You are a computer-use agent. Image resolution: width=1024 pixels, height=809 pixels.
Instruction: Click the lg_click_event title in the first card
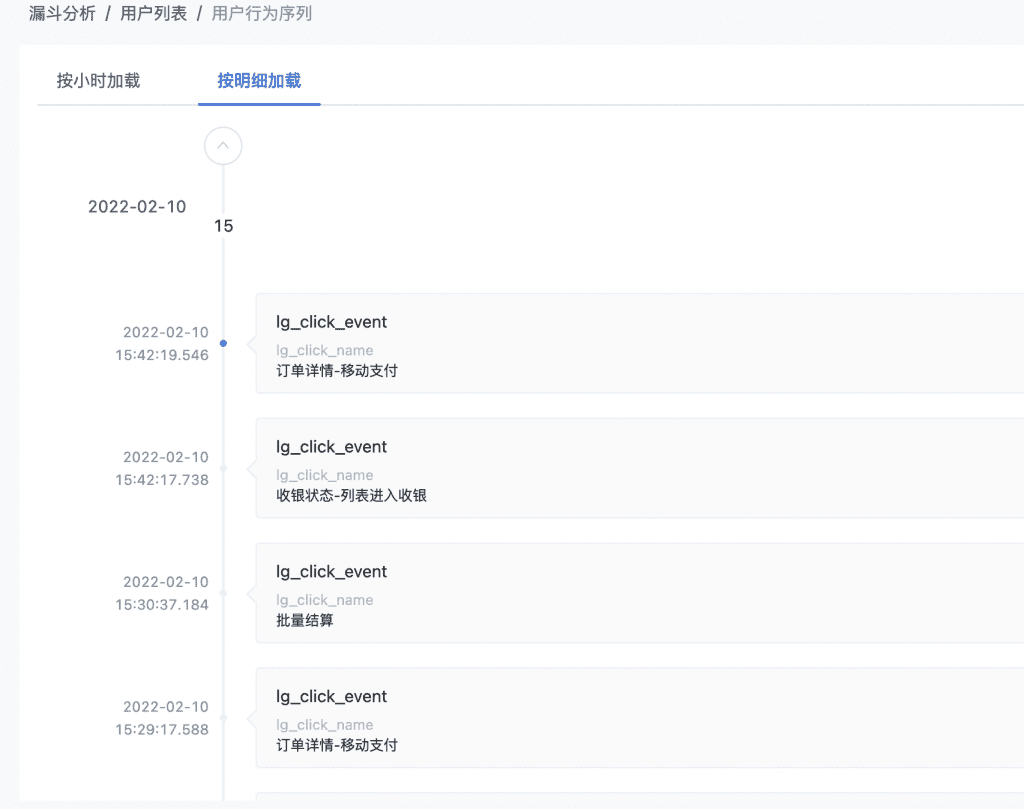333,321
